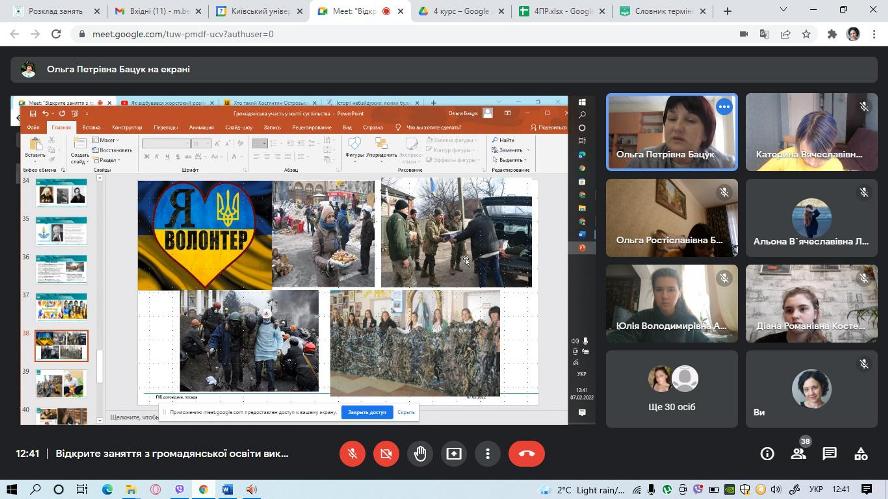Open the Activities panel icon
Screen dimensions: 888x499
860,453
